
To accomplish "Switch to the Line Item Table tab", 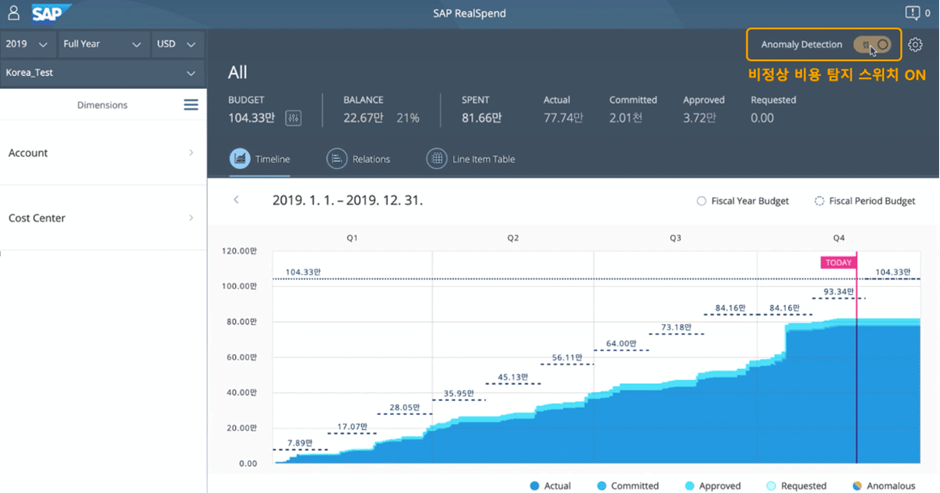I will point(471,159).
